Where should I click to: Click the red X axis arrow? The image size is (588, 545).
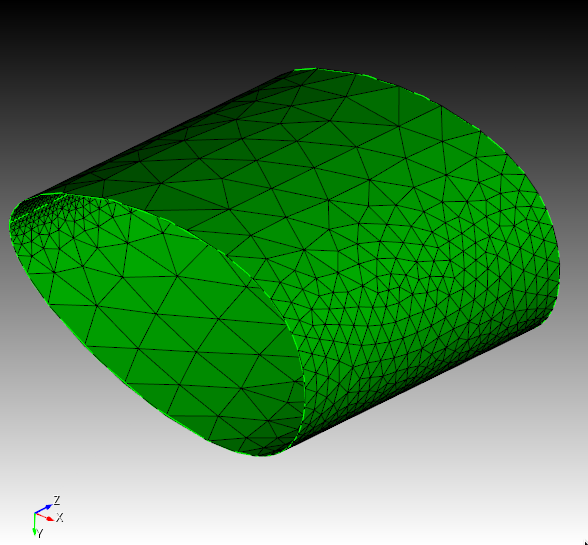coord(45,516)
